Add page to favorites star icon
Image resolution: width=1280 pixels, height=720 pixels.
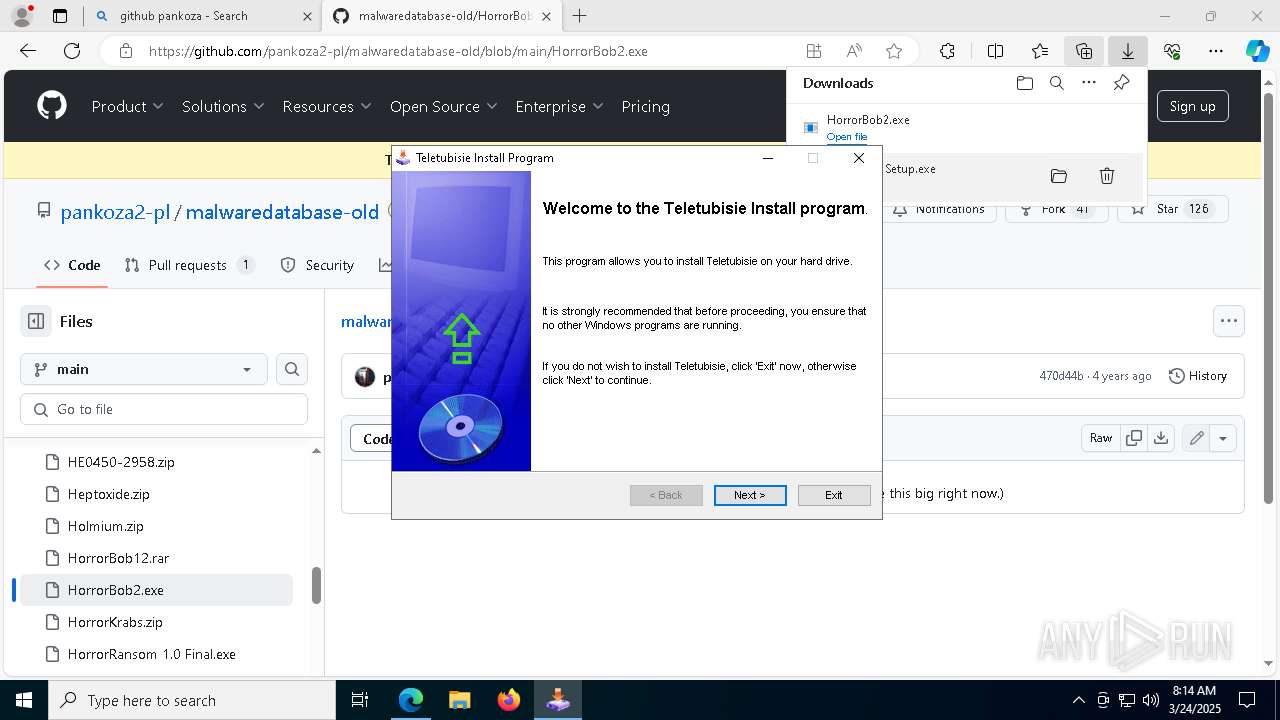point(894,51)
